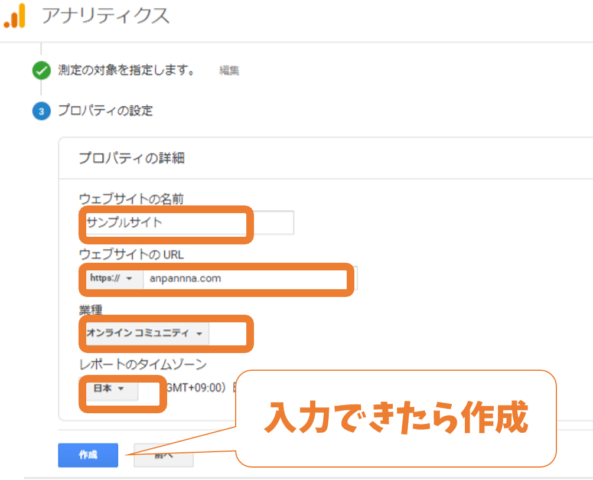Click the 編集 edit link
This screenshot has width=593, height=480.
(x=229, y=70)
